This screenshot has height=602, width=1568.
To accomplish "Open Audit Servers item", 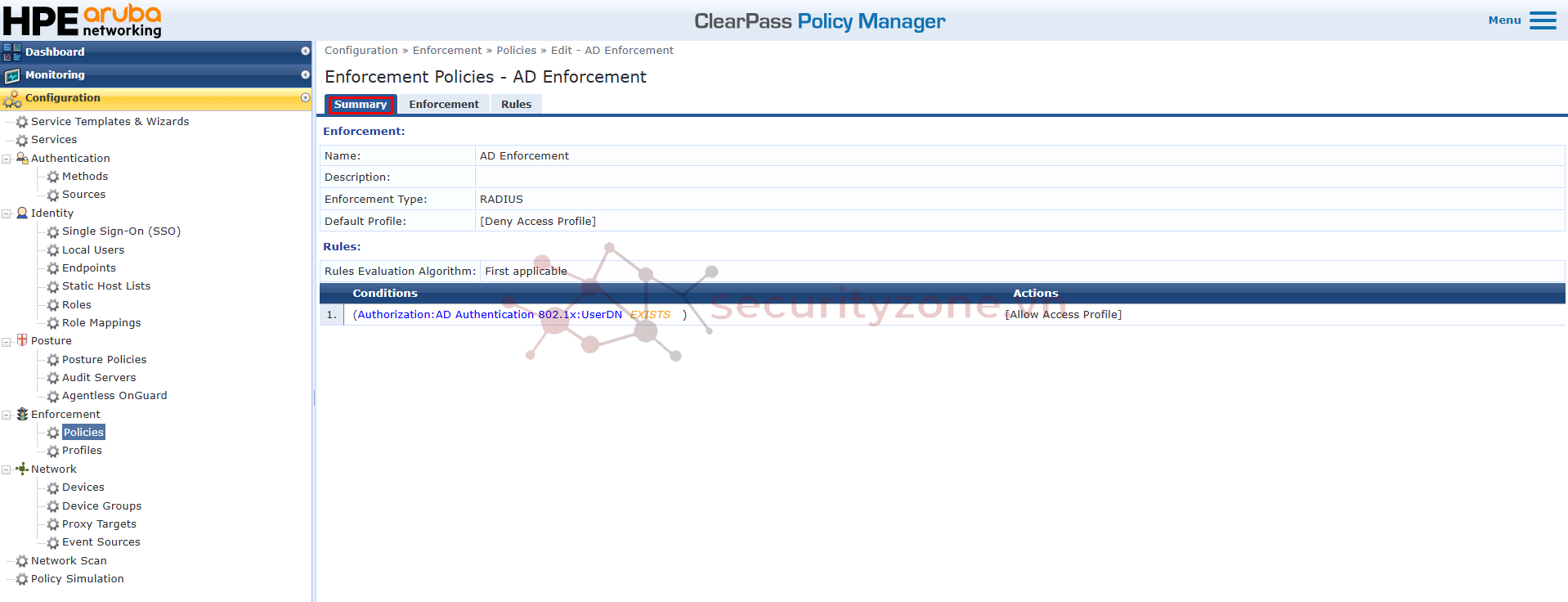I will click(x=99, y=378).
